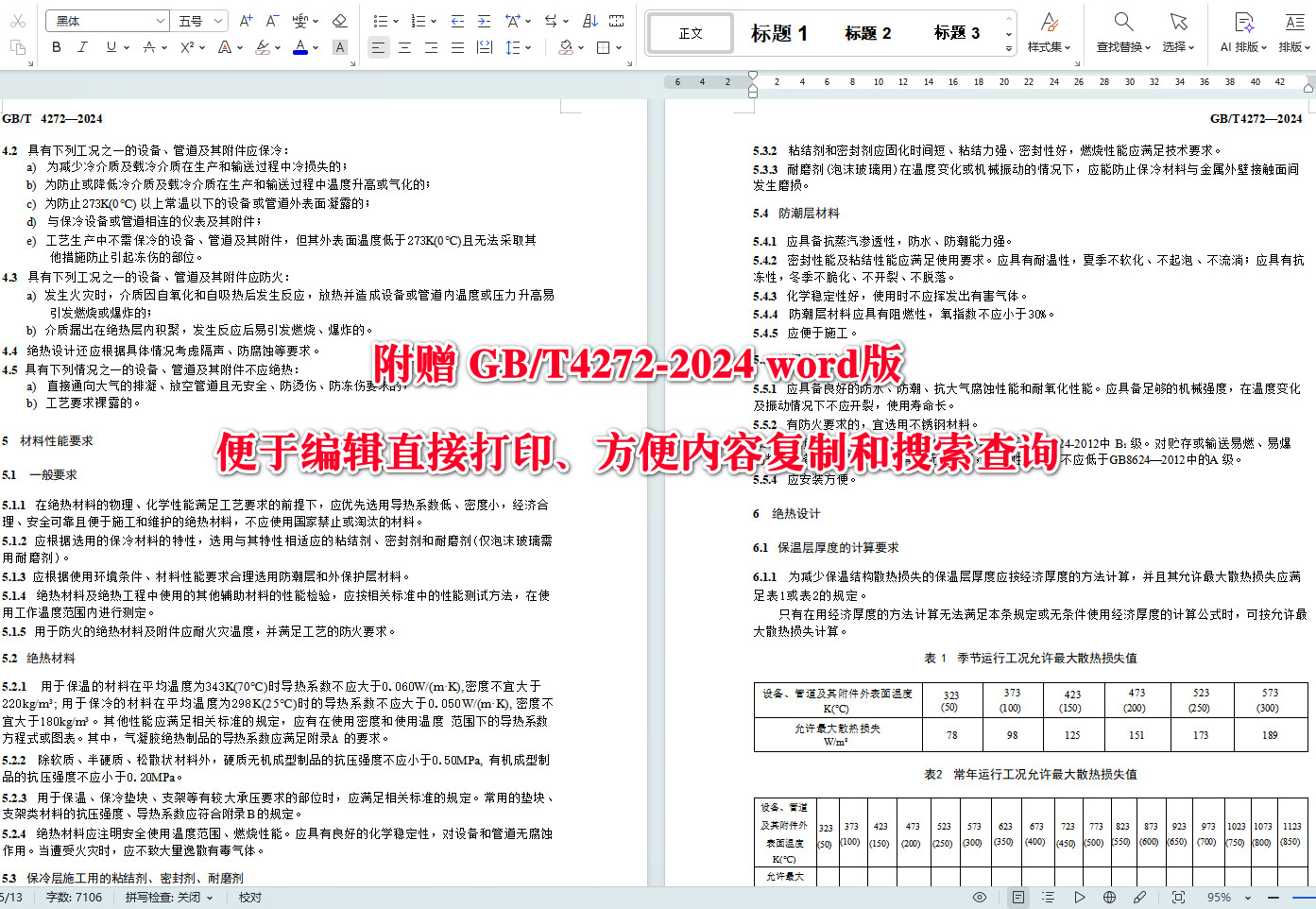Click the Cut scissors icon
Screen dimensions: 1316x909
pos(17,21)
